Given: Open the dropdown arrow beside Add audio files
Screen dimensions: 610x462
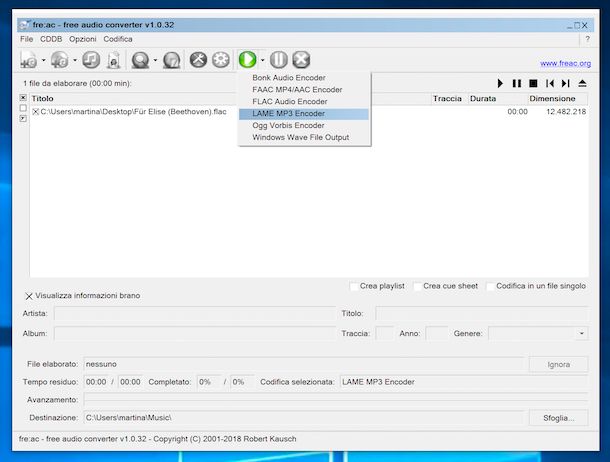Looking at the screenshot, I should (x=44, y=60).
